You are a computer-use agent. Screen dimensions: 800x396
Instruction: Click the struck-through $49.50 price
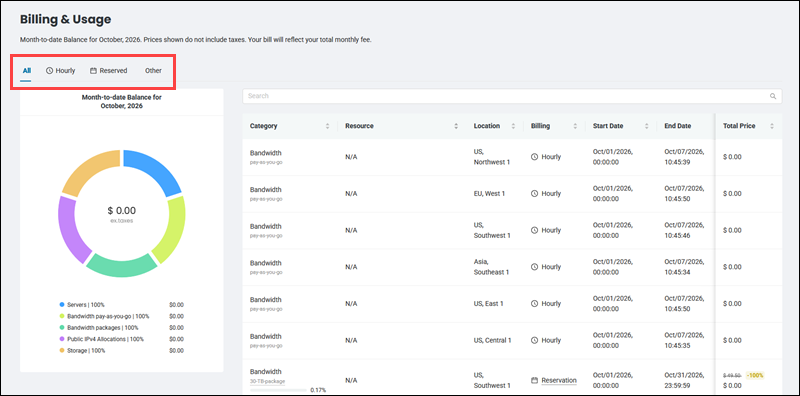click(x=733, y=376)
